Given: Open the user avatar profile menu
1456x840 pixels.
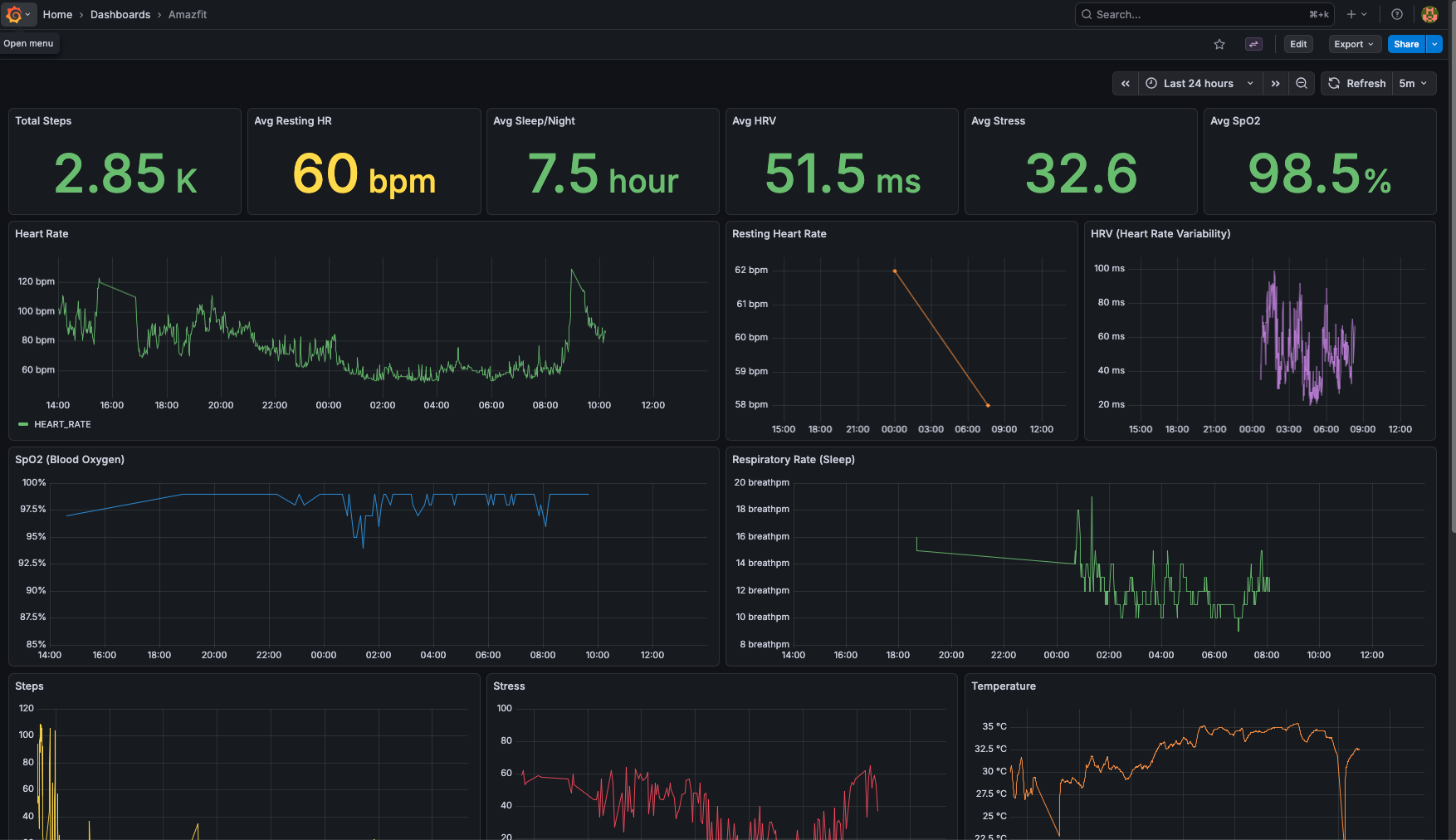Looking at the screenshot, I should point(1429,14).
